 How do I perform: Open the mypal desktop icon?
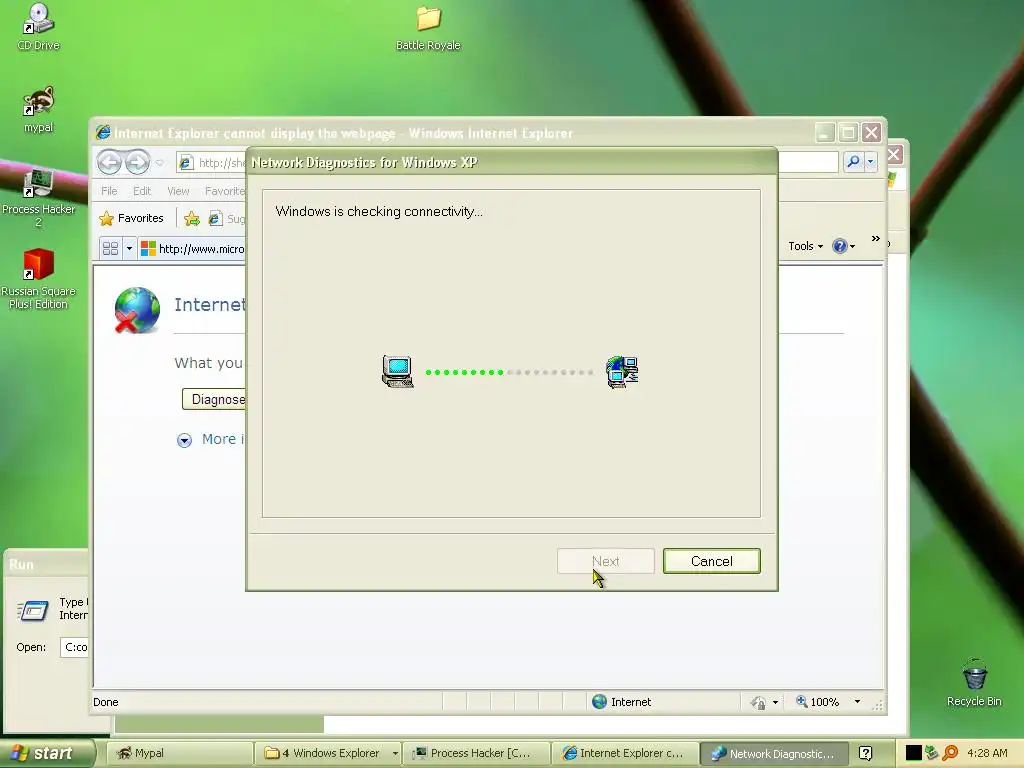point(38,108)
